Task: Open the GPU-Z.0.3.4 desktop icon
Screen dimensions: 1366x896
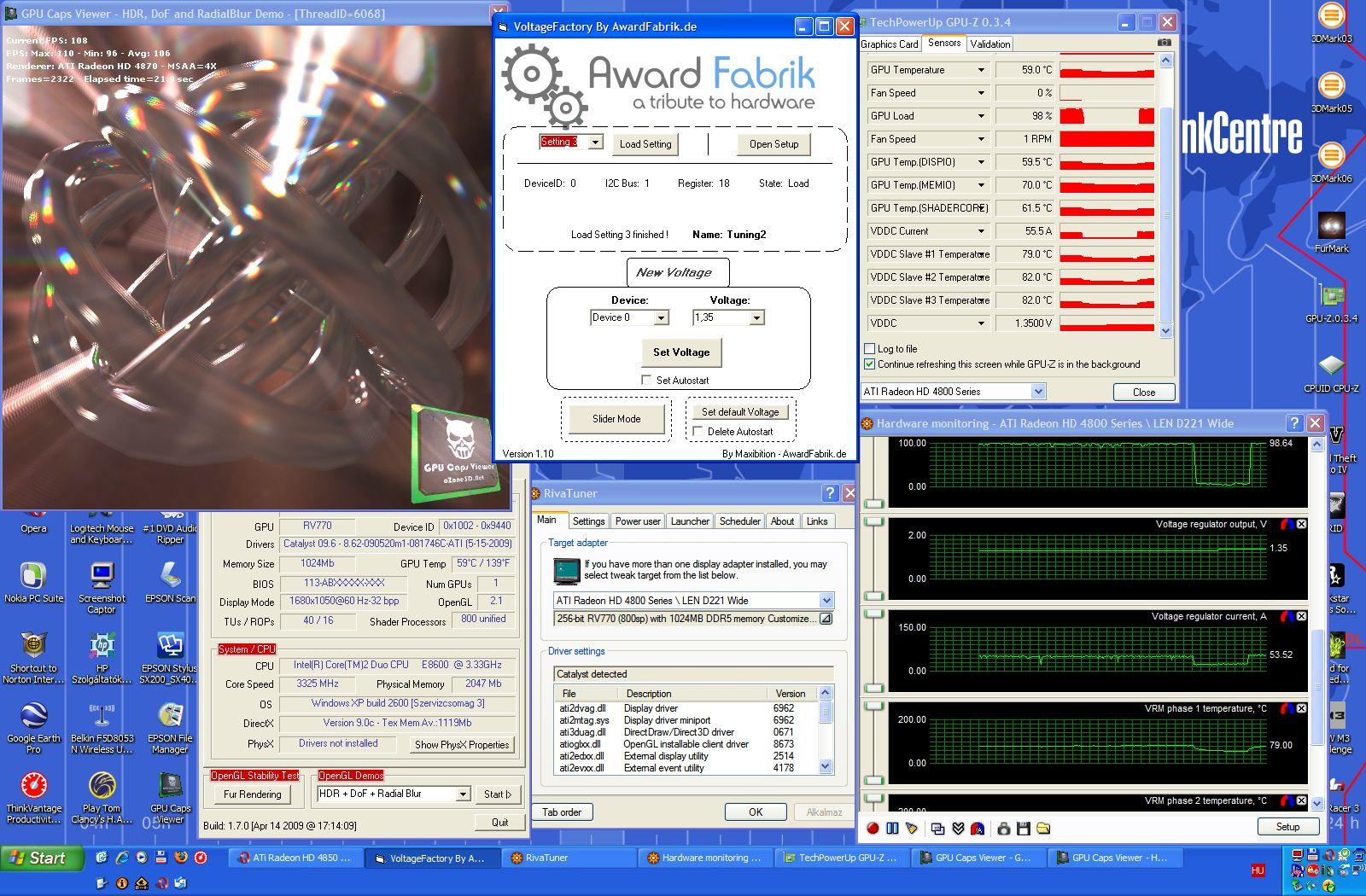Action: (x=1331, y=303)
